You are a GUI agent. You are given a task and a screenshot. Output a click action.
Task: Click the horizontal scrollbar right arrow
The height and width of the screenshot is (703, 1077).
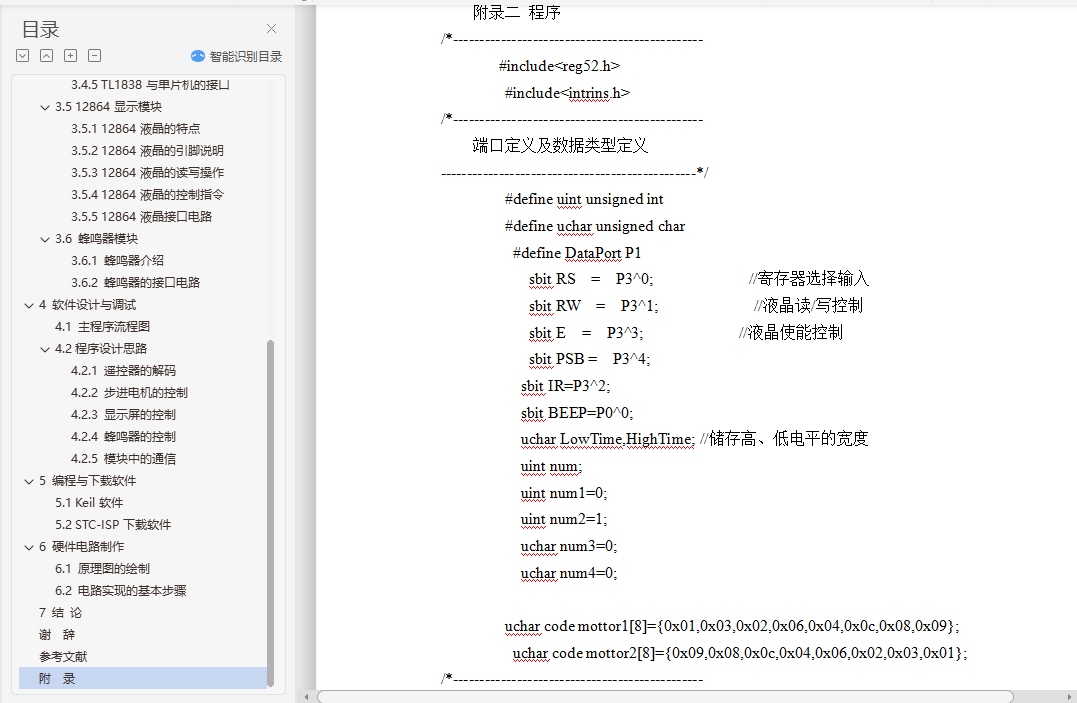(1068, 697)
